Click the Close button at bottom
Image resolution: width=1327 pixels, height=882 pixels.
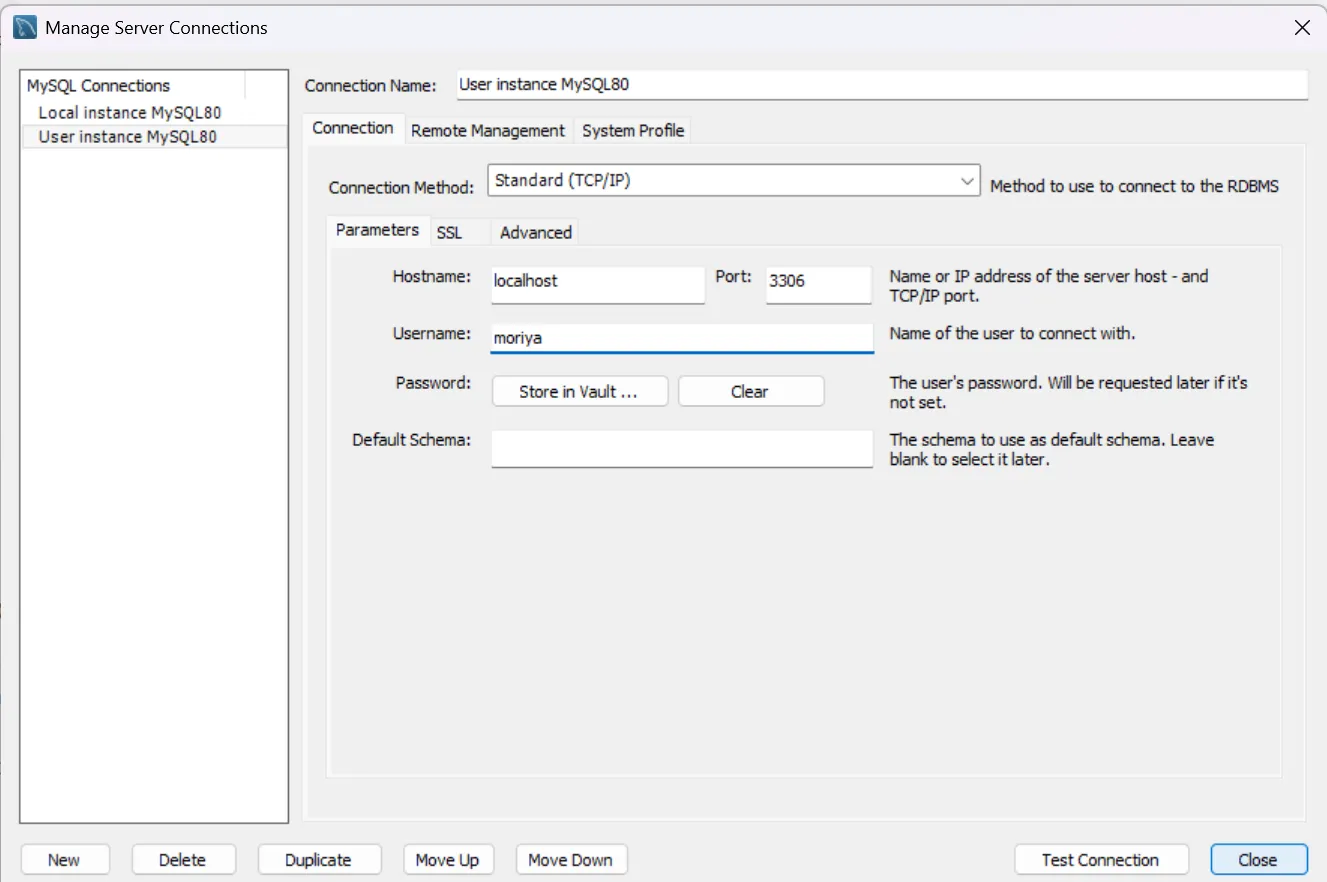(x=1258, y=860)
